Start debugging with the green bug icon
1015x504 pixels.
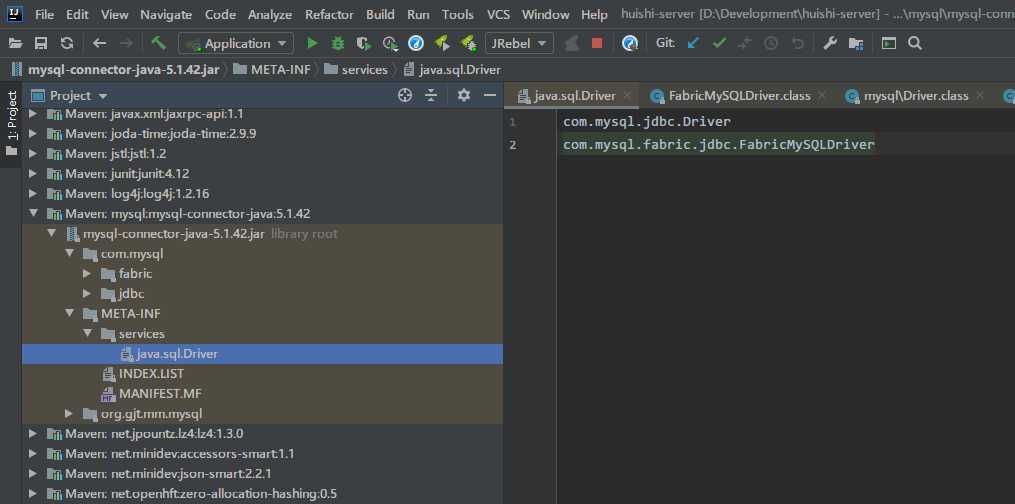click(338, 43)
